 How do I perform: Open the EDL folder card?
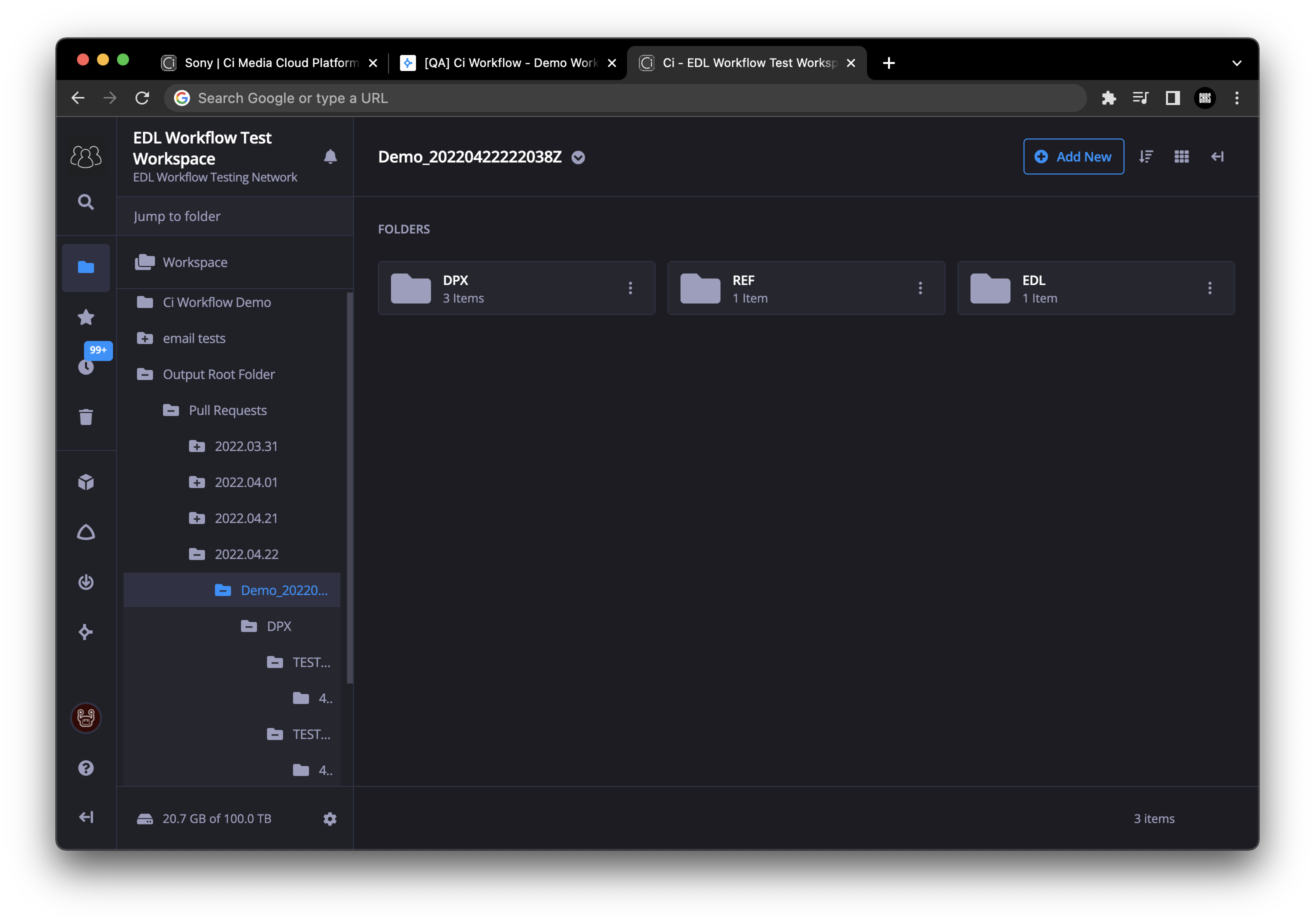[x=1095, y=288]
